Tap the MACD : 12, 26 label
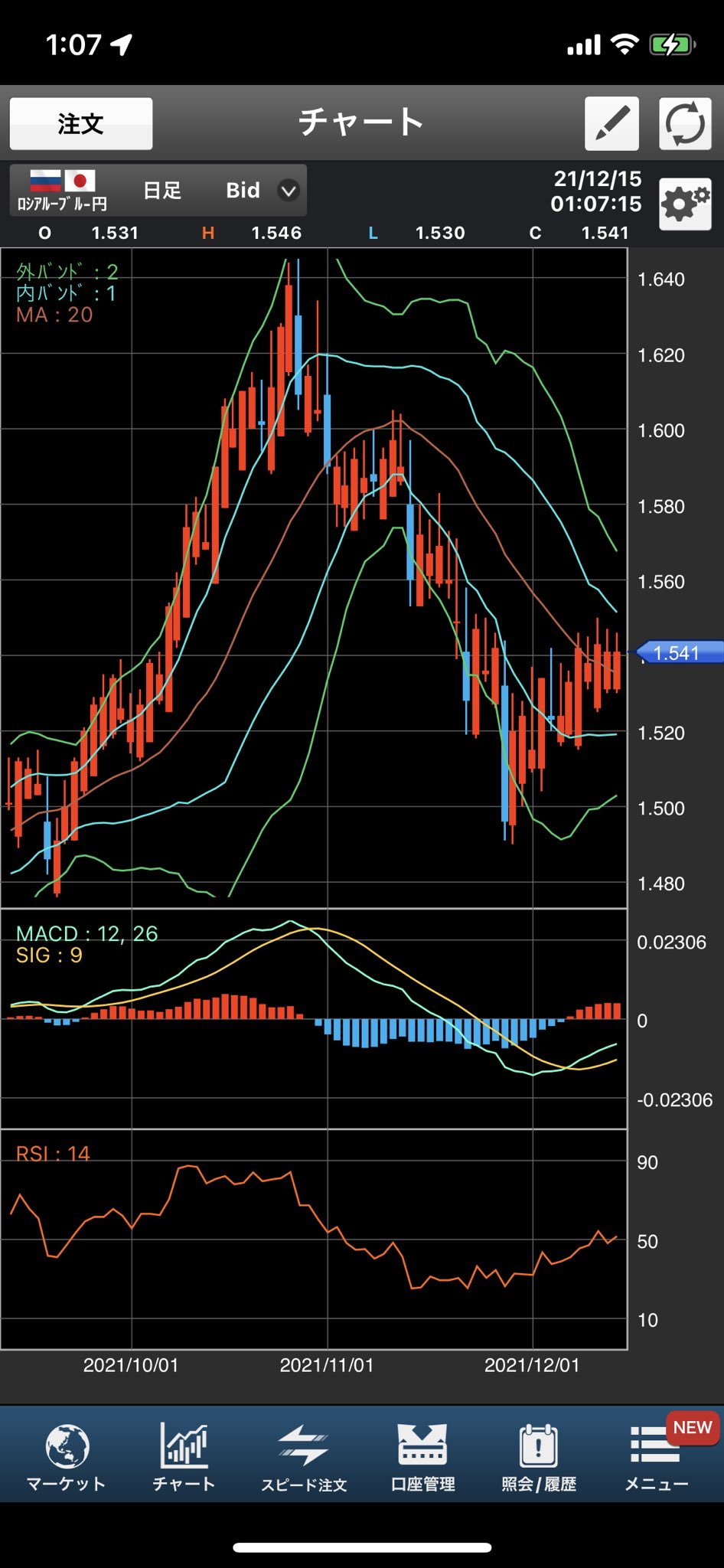Image resolution: width=724 pixels, height=1568 pixels. (x=87, y=933)
